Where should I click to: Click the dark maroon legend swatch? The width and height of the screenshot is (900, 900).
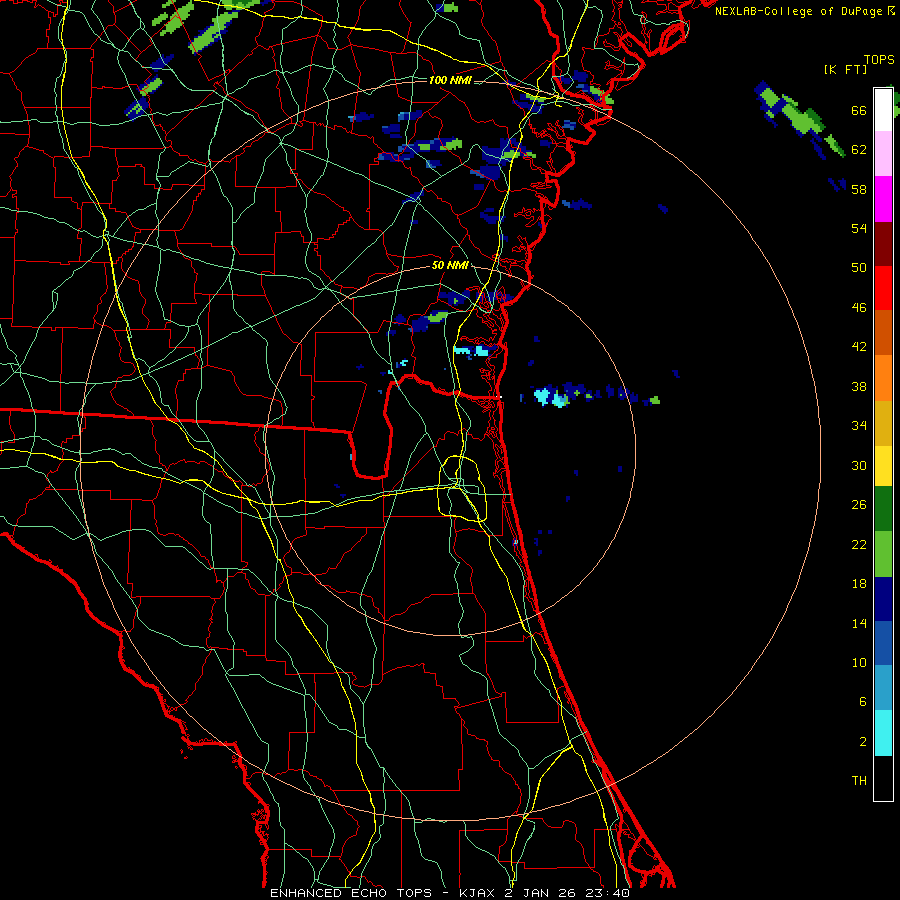[883, 244]
